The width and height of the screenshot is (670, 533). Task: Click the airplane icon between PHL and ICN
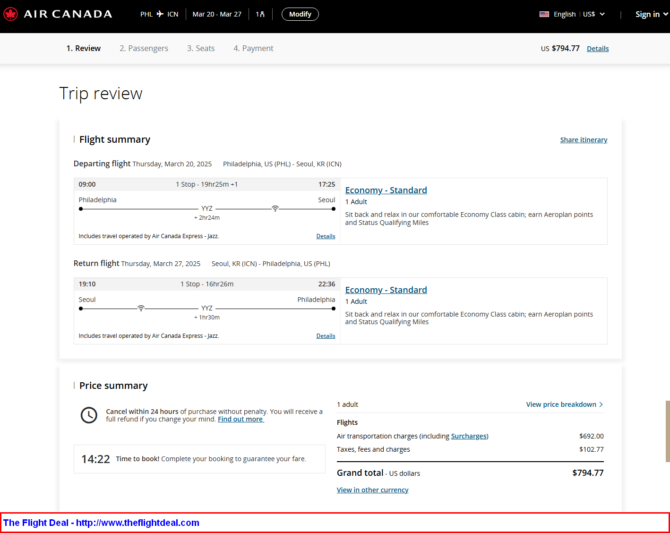pos(160,14)
